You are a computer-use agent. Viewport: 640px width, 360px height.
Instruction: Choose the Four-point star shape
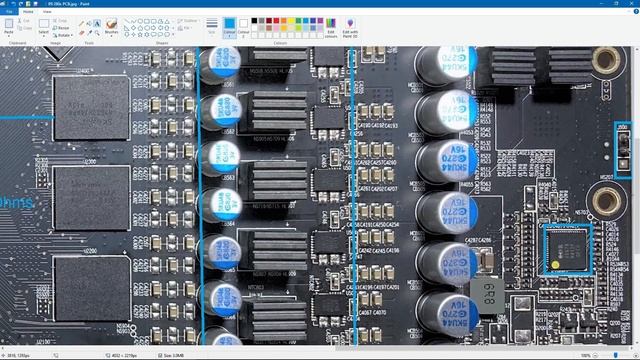pos(133,35)
